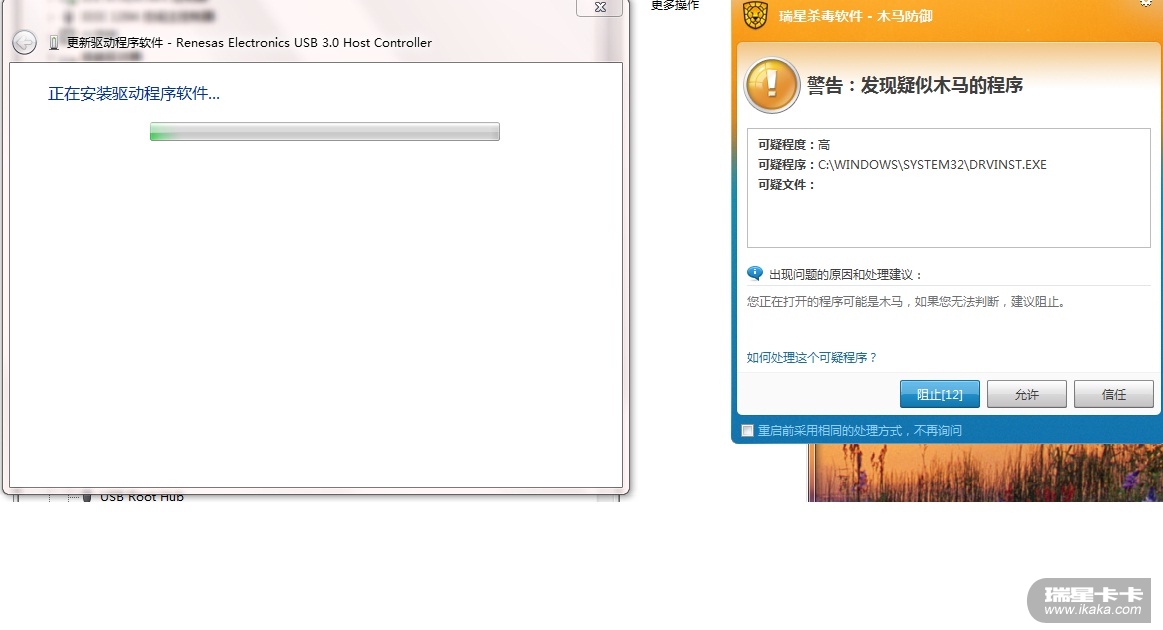Click the 警告：发现疑似木马的程序 heading
1163x630 pixels.
(x=915, y=85)
